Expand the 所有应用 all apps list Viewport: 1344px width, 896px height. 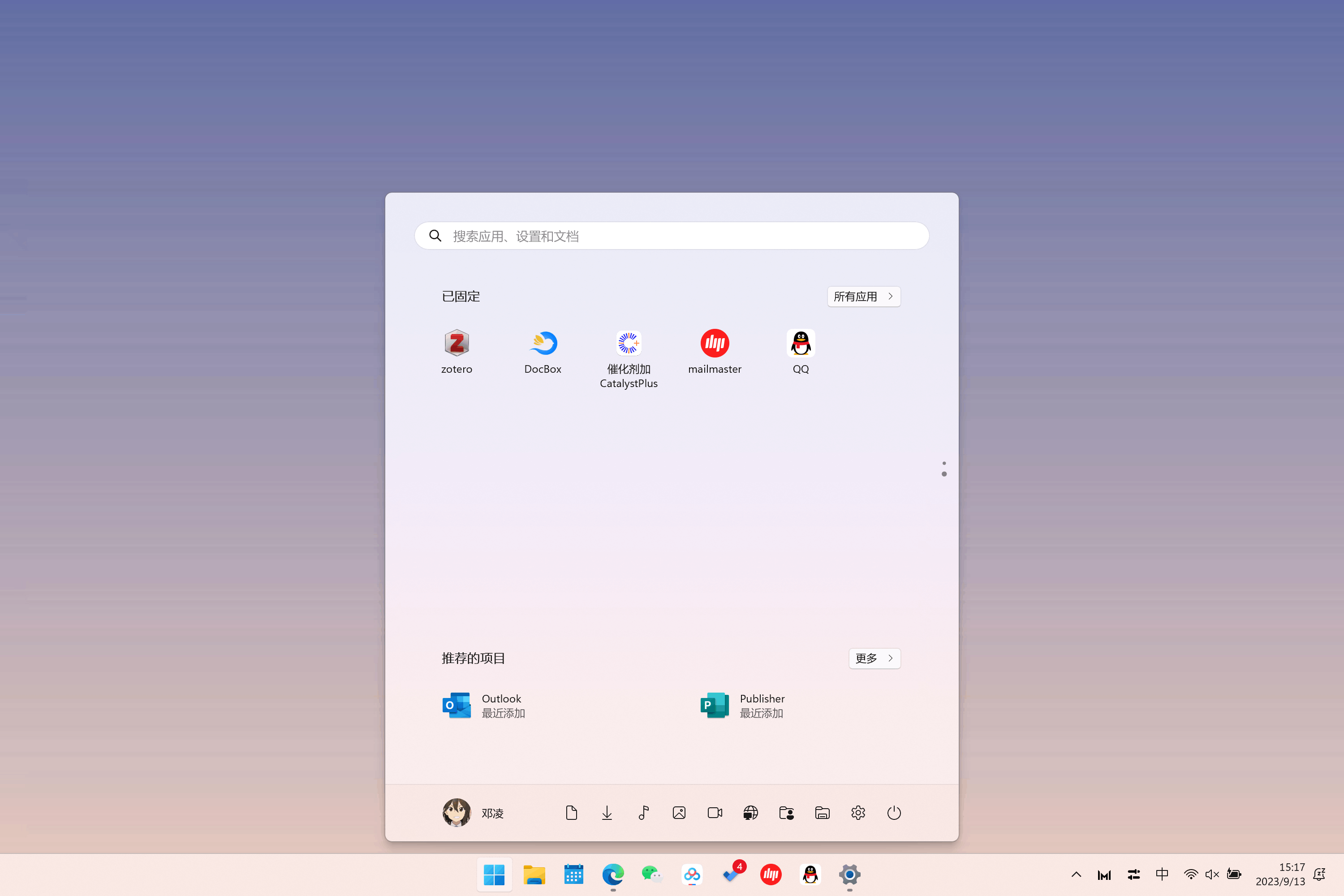tap(863, 297)
